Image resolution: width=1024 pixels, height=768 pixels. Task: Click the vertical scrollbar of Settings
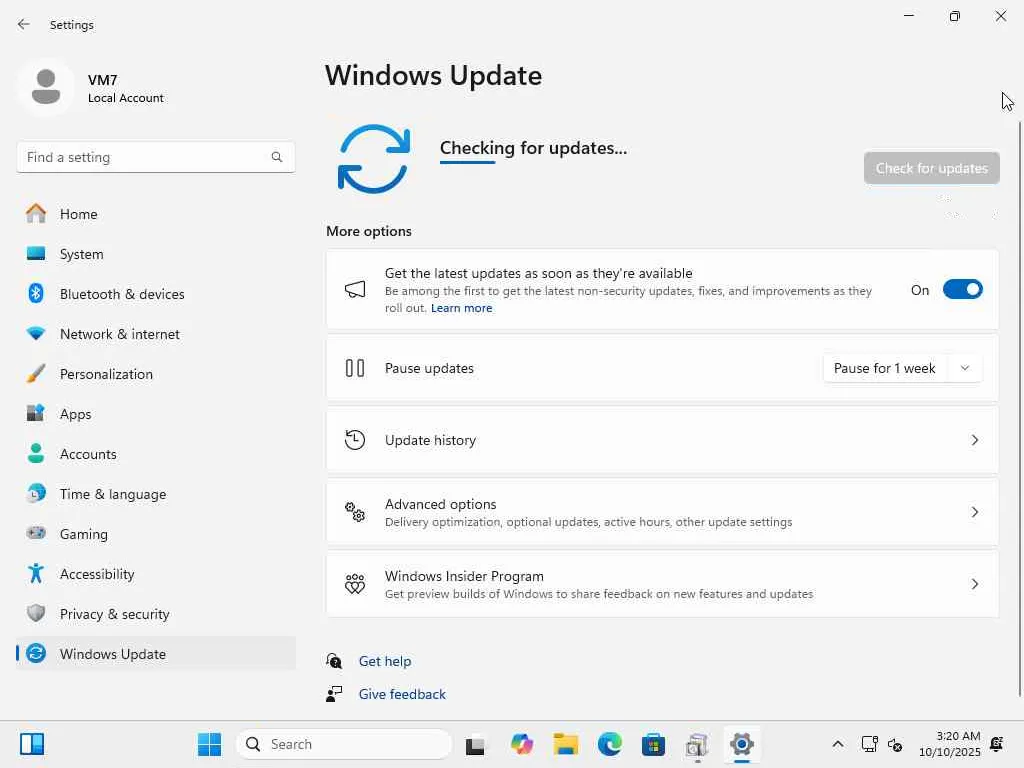pyautogui.click(x=1019, y=408)
